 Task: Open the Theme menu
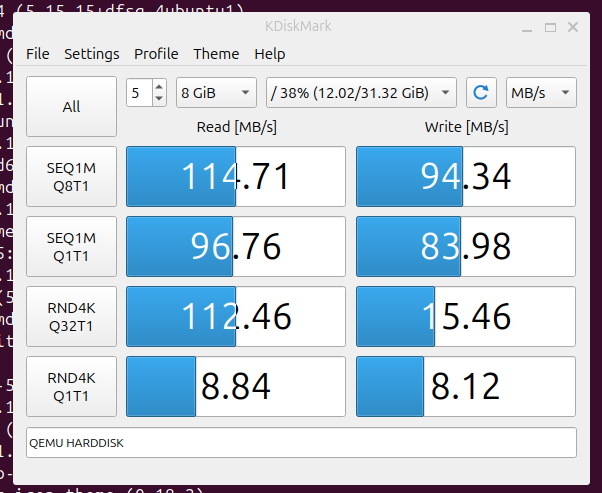[216, 54]
